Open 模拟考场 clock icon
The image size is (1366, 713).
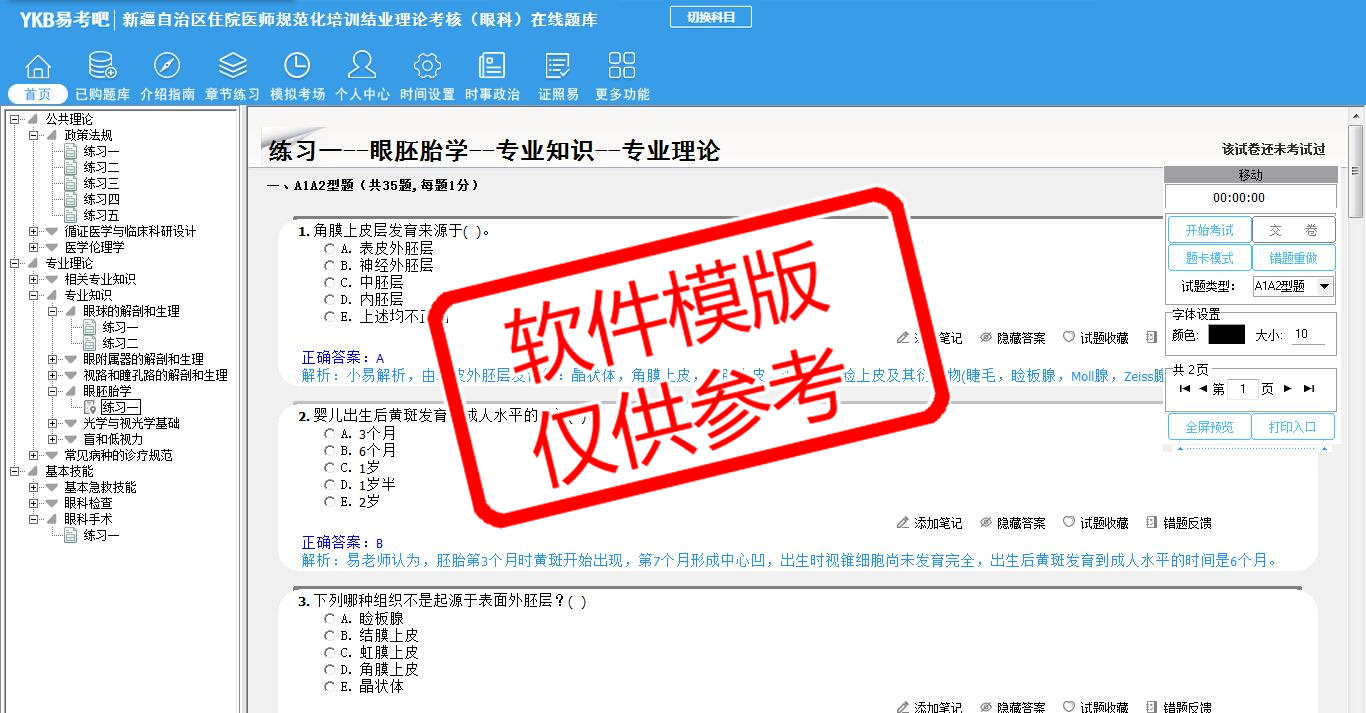pyautogui.click(x=297, y=67)
